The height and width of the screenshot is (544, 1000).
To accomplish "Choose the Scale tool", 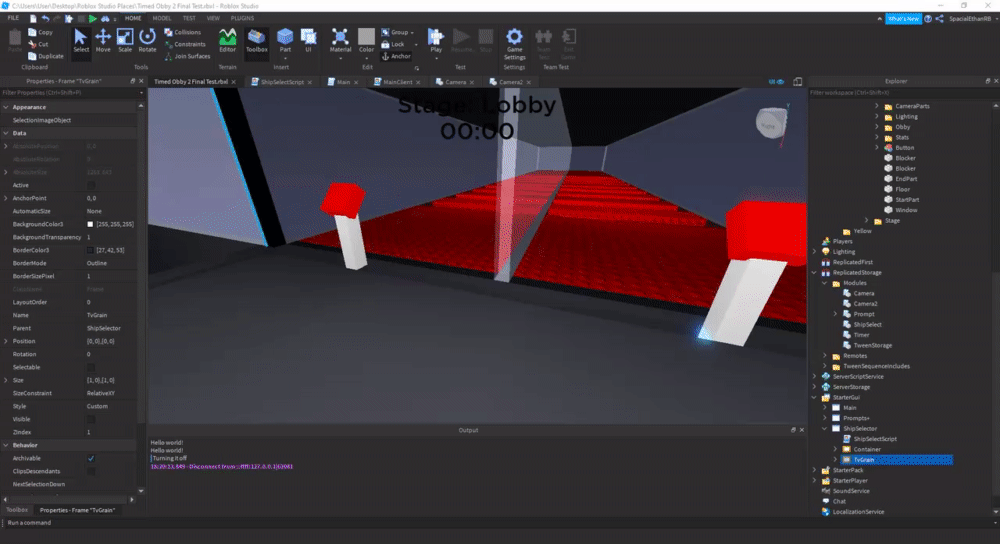I will pyautogui.click(x=125, y=41).
